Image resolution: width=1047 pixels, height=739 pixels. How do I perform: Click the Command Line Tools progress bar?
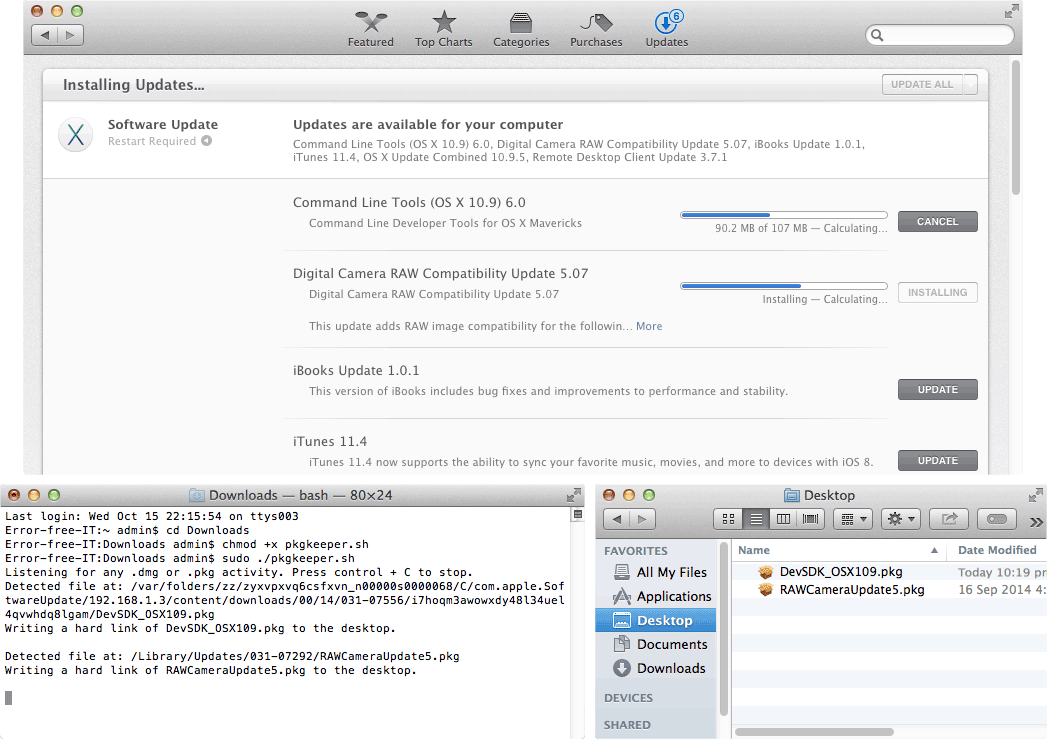pyautogui.click(x=783, y=215)
